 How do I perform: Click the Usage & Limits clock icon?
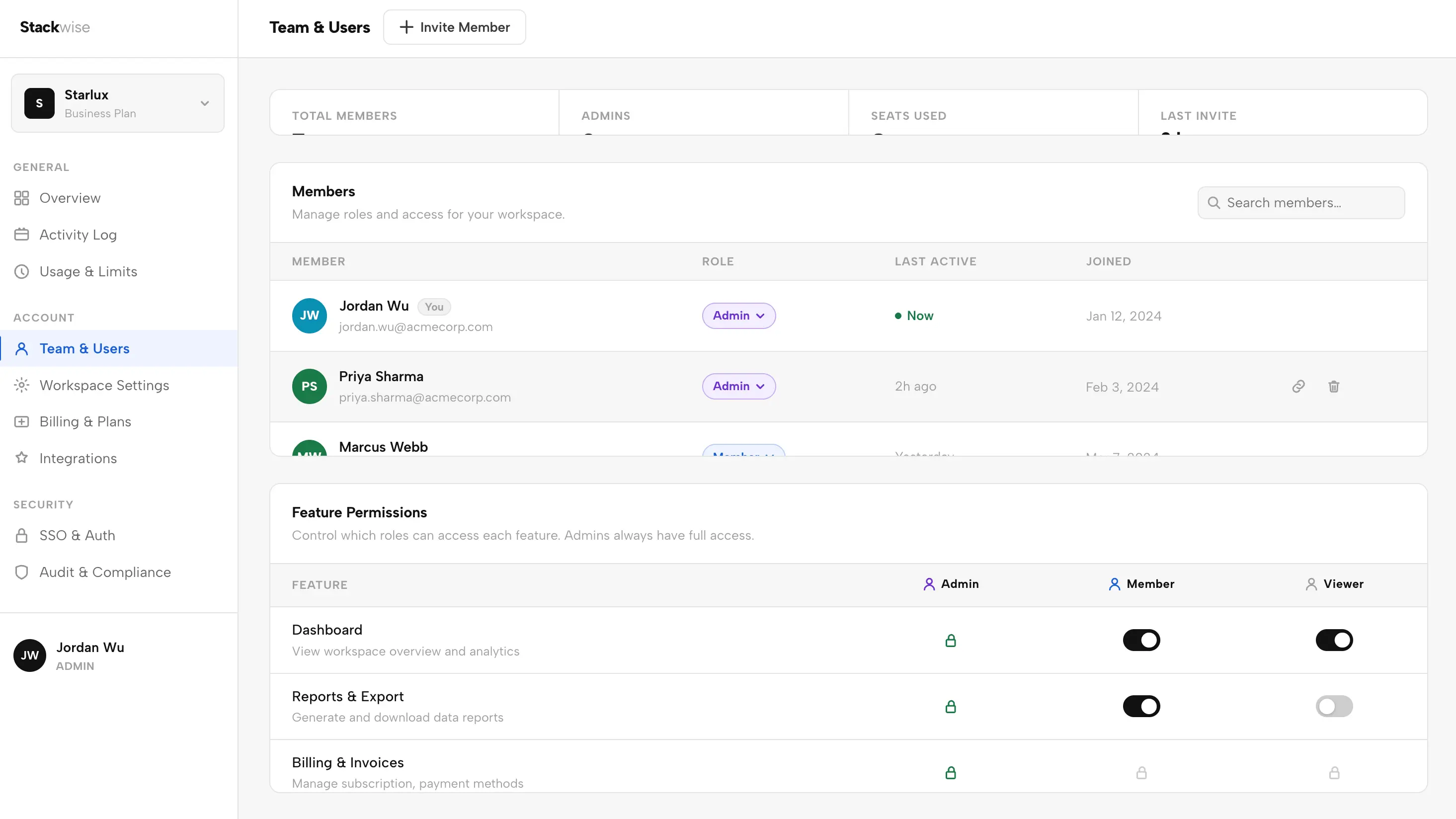(21, 271)
